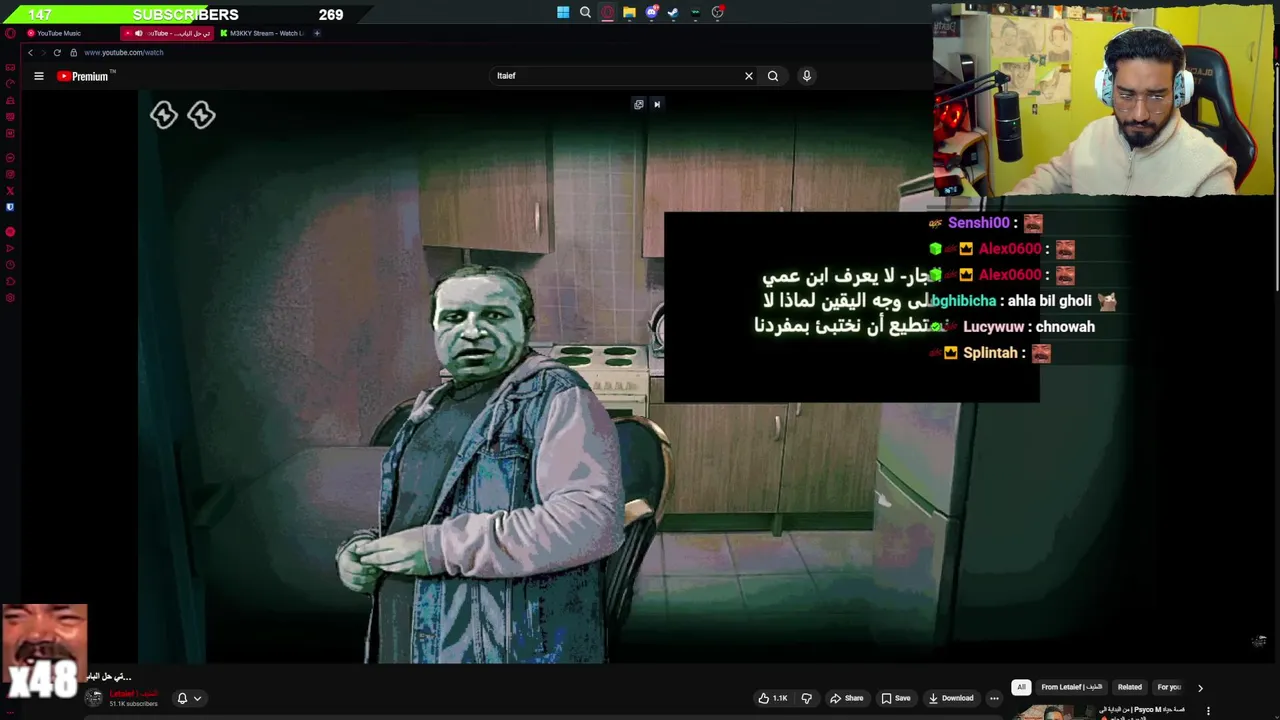Select the From Letaief filter chip
The height and width of the screenshot is (720, 1280).
point(1071,687)
